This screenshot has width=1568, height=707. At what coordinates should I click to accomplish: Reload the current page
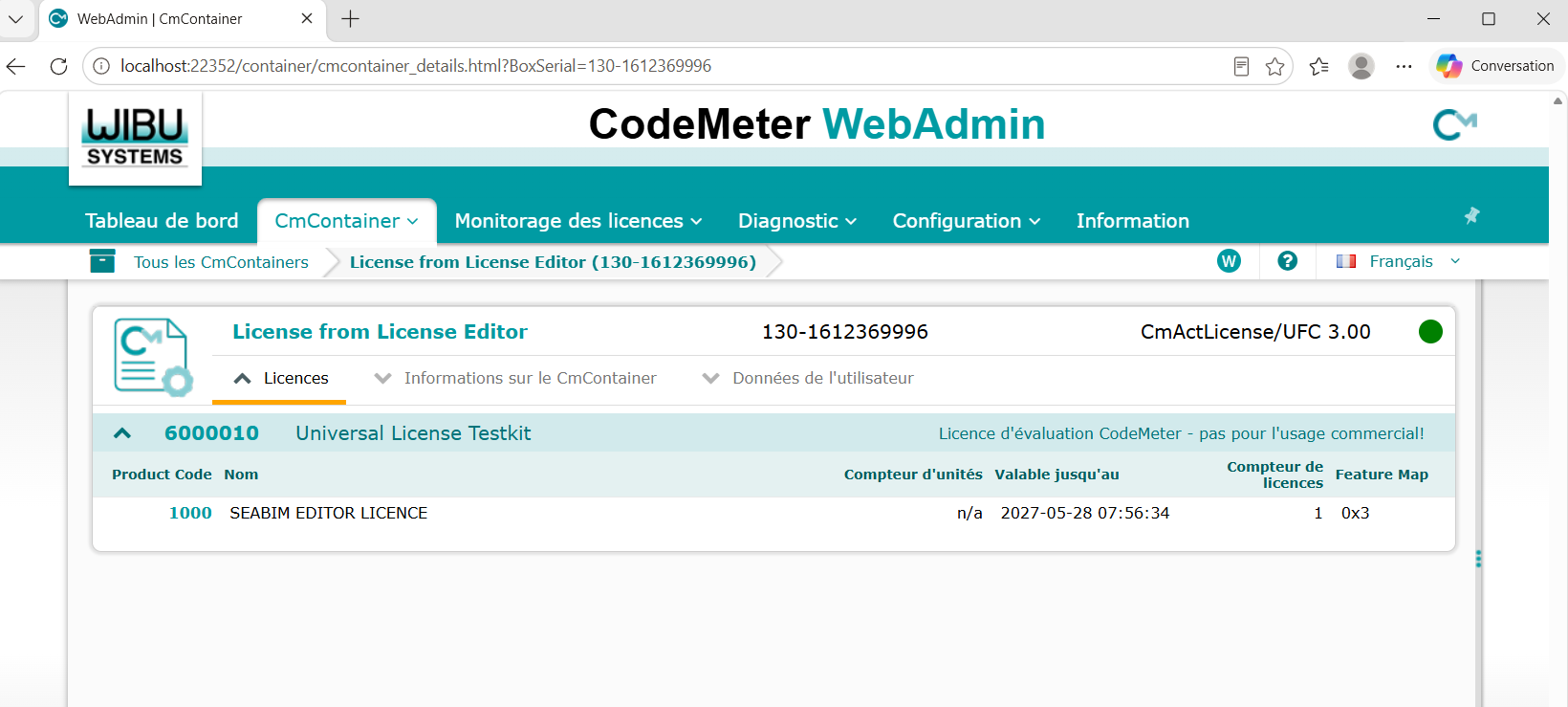tap(58, 66)
